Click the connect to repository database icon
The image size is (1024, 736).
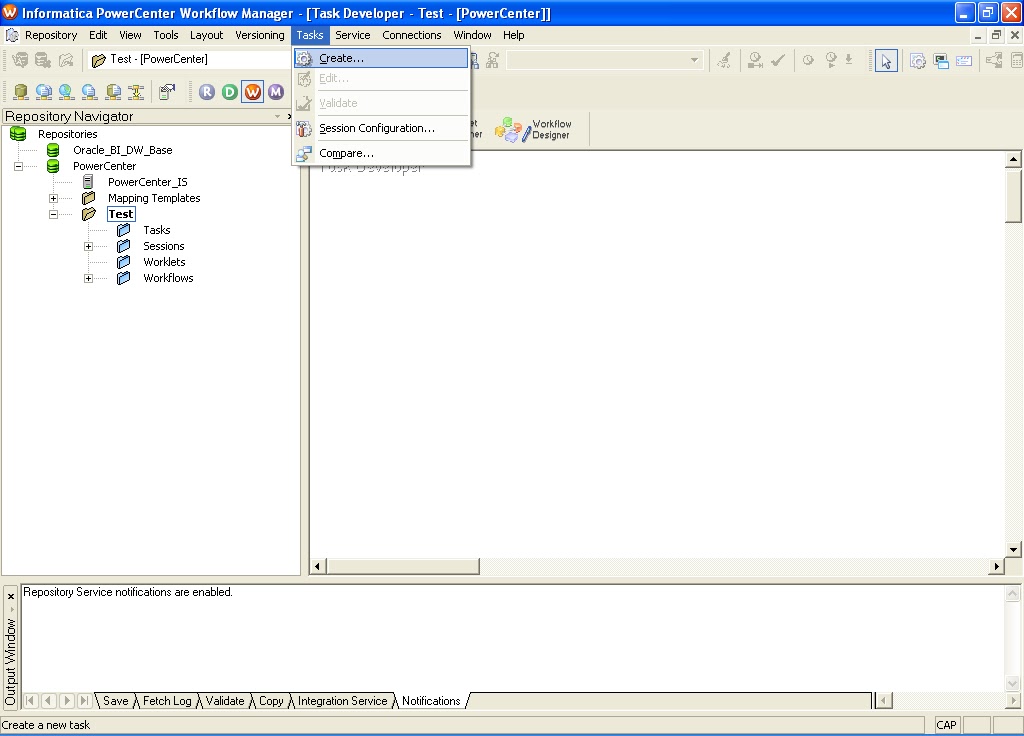click(x=20, y=91)
